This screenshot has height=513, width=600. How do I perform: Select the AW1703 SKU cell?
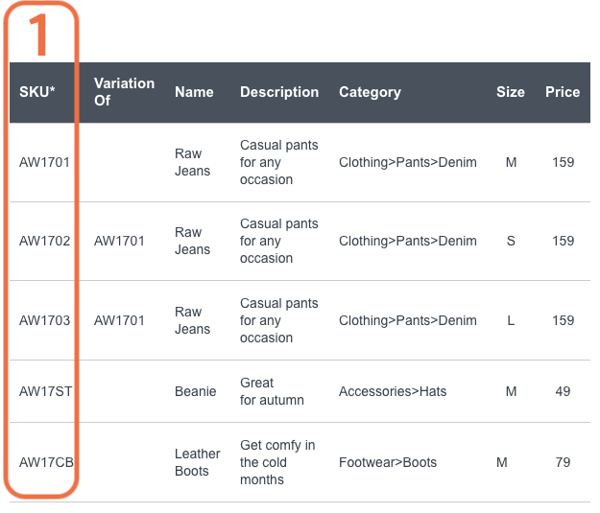coord(45,320)
